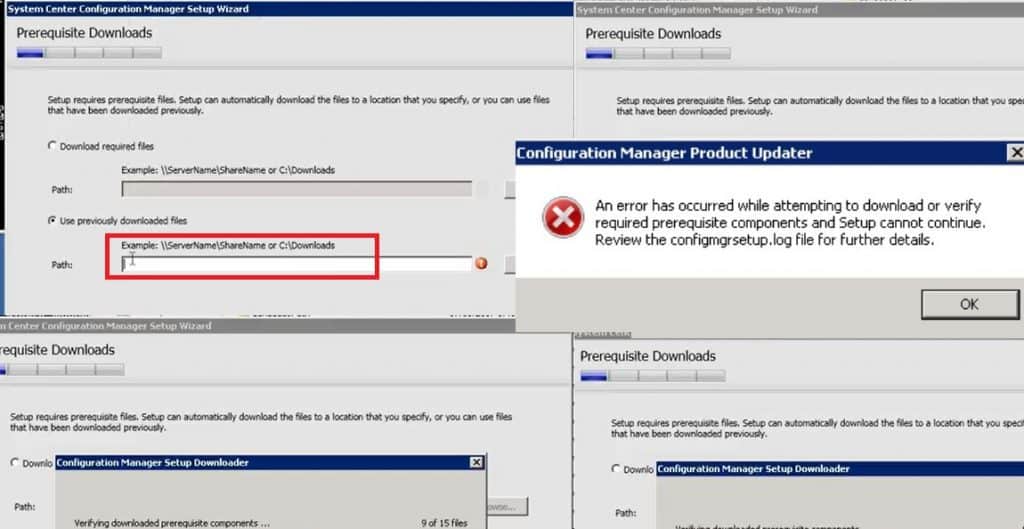Click the orange warning icon beside the Path box
The height and width of the screenshot is (529, 1024).
tap(481, 264)
